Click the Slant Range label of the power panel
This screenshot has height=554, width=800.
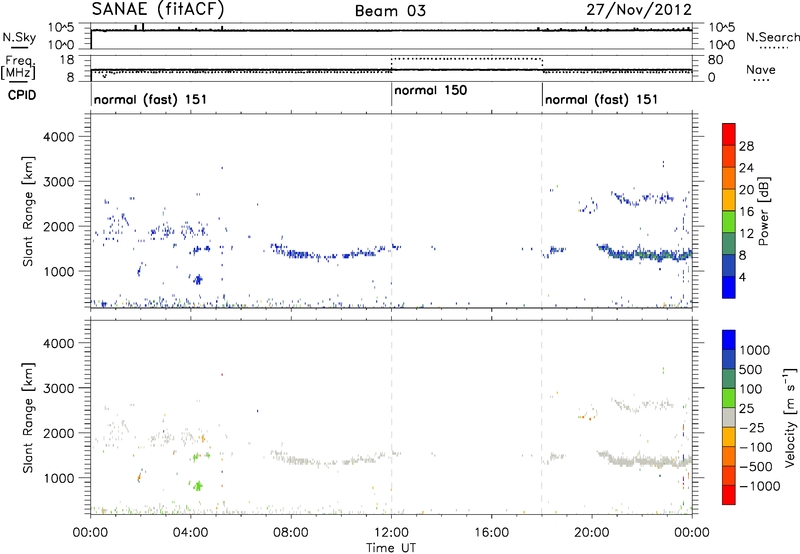(x=28, y=211)
